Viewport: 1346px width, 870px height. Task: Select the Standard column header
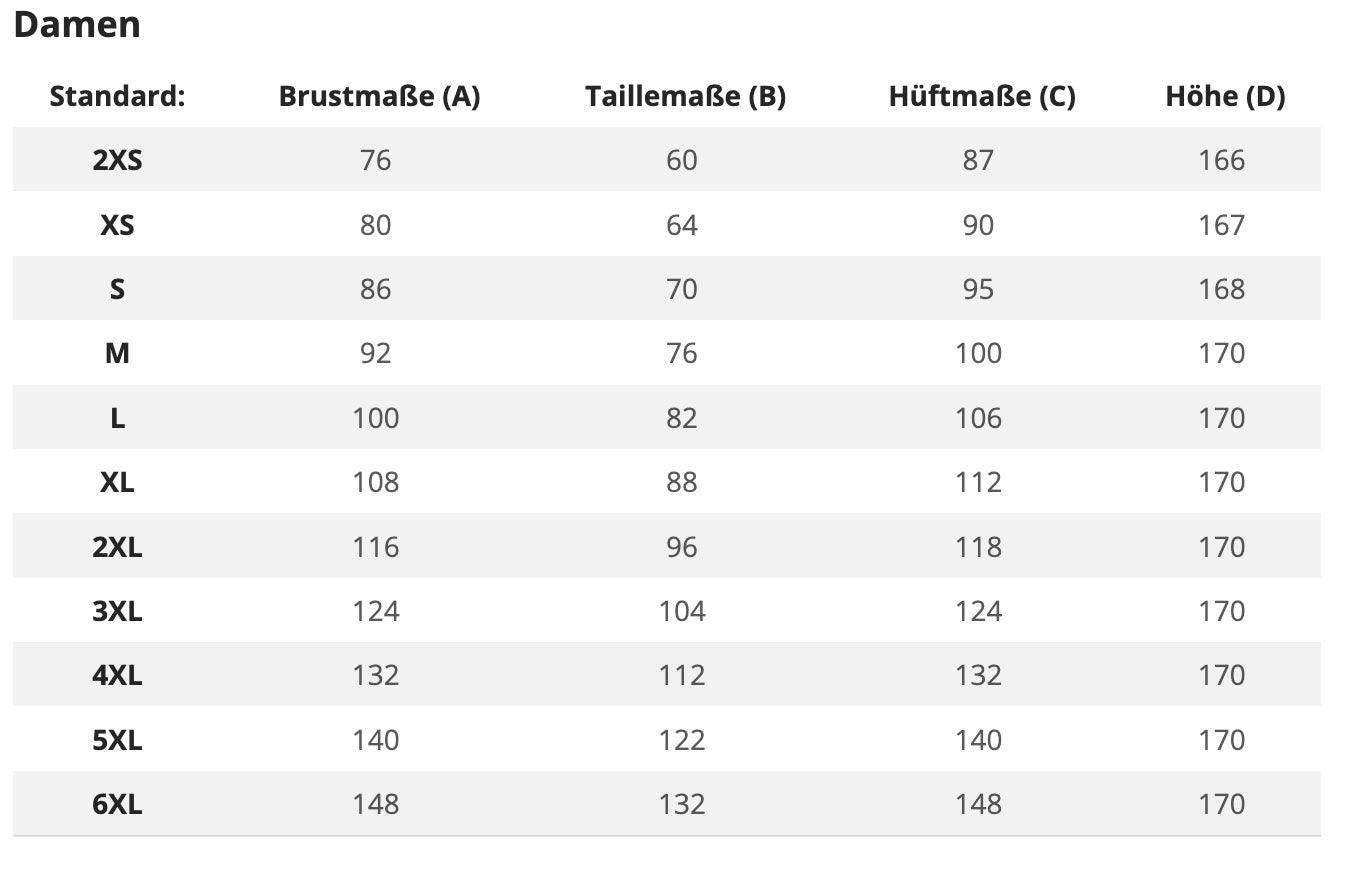[117, 97]
